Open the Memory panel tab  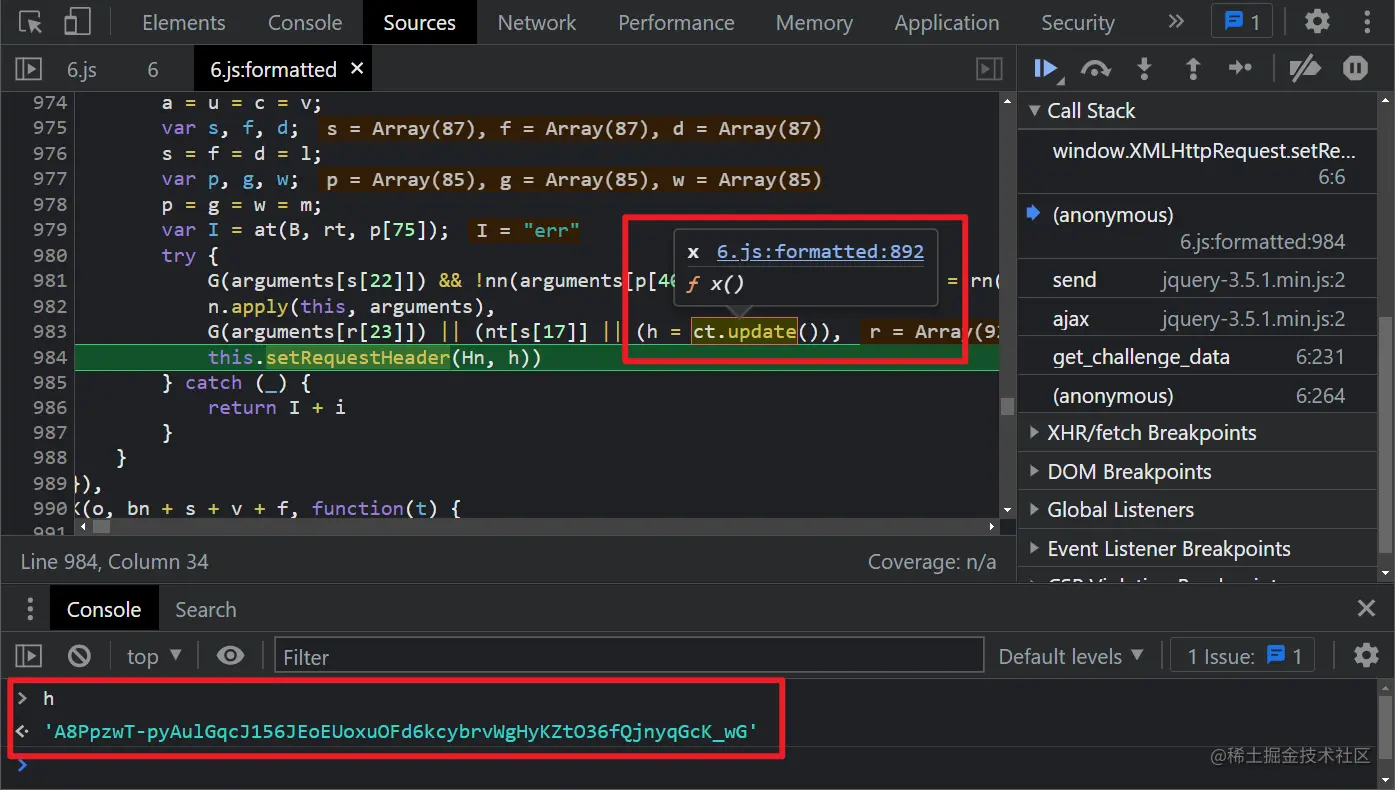tap(814, 22)
